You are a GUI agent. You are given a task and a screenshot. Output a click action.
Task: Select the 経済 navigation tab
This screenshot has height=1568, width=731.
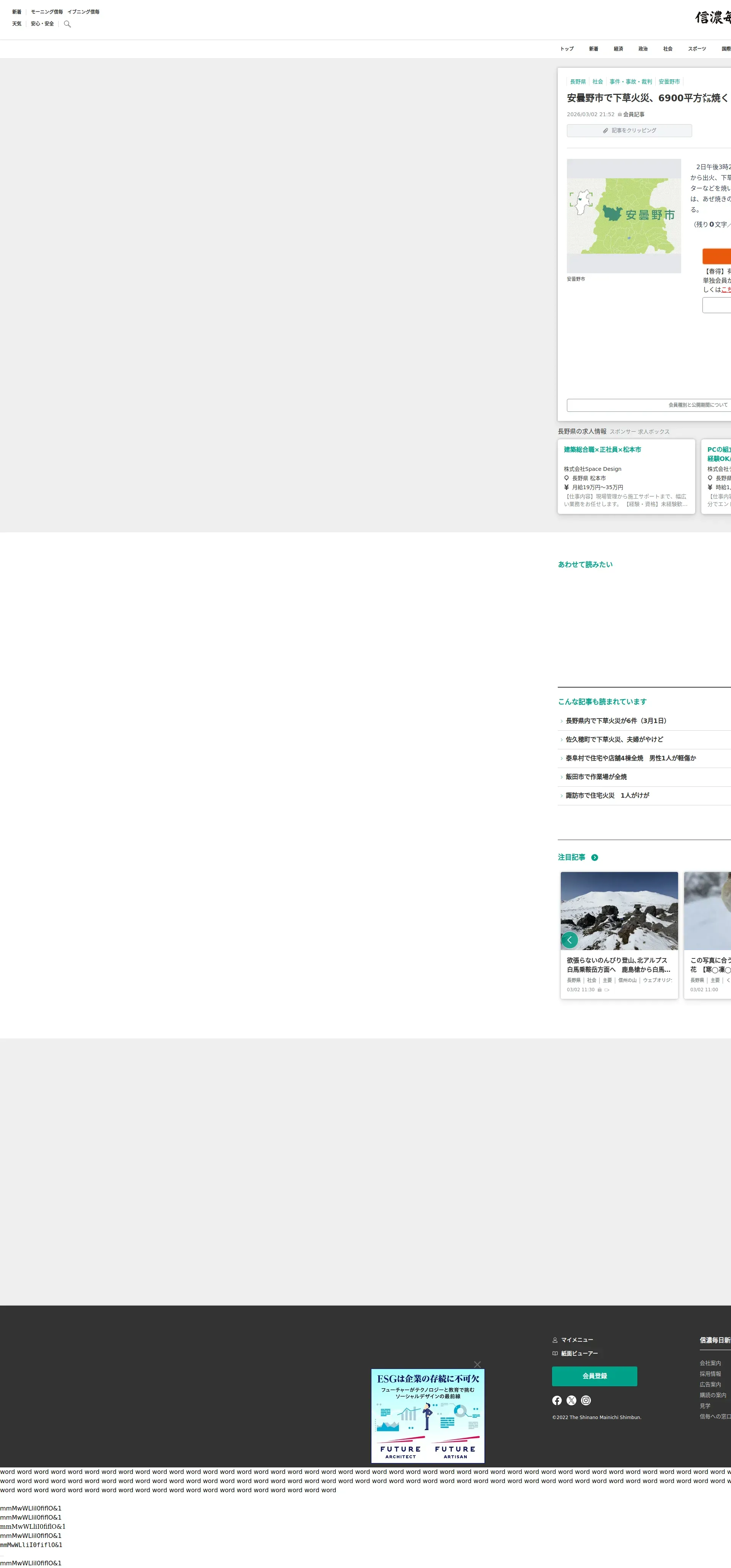point(618,49)
